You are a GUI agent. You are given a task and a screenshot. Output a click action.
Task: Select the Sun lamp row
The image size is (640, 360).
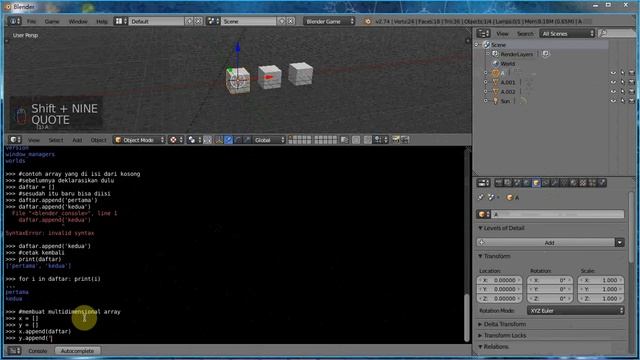[x=505, y=101]
